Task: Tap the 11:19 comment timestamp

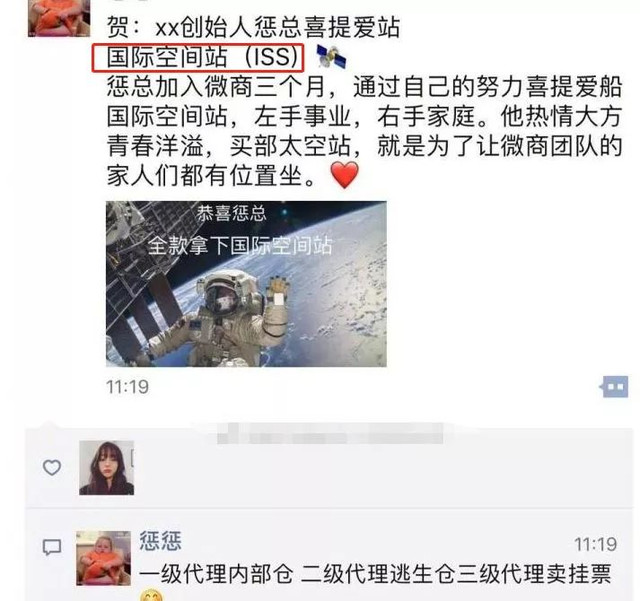Action: (595, 544)
